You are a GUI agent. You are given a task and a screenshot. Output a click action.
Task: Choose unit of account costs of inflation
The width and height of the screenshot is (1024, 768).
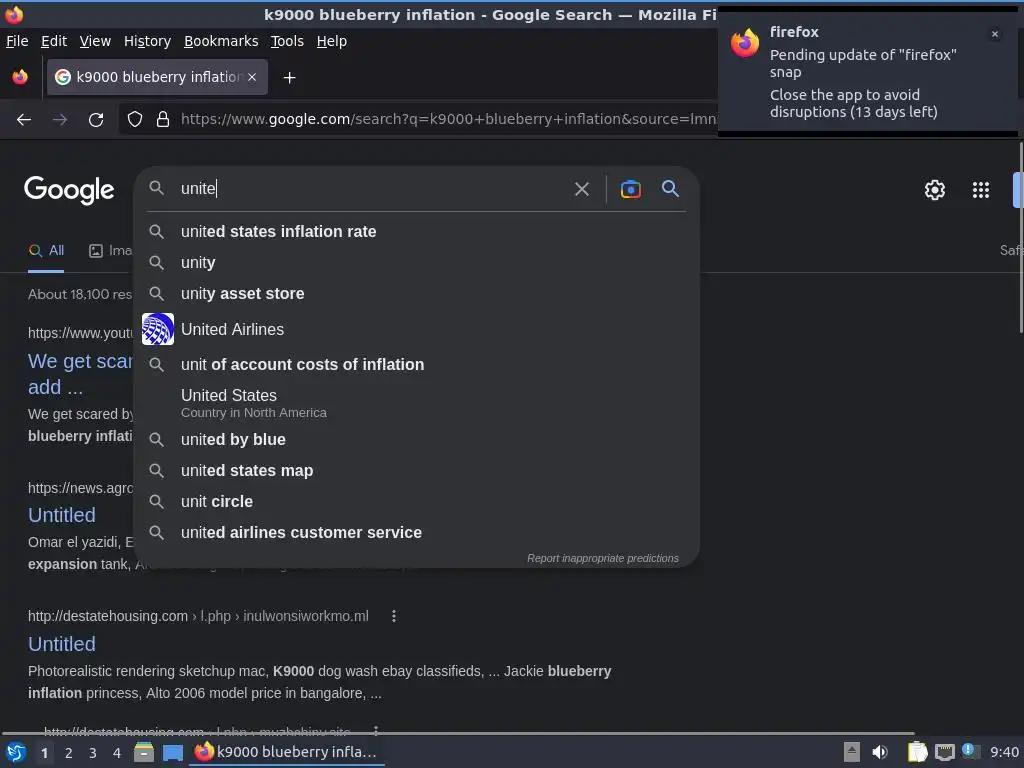click(417, 364)
